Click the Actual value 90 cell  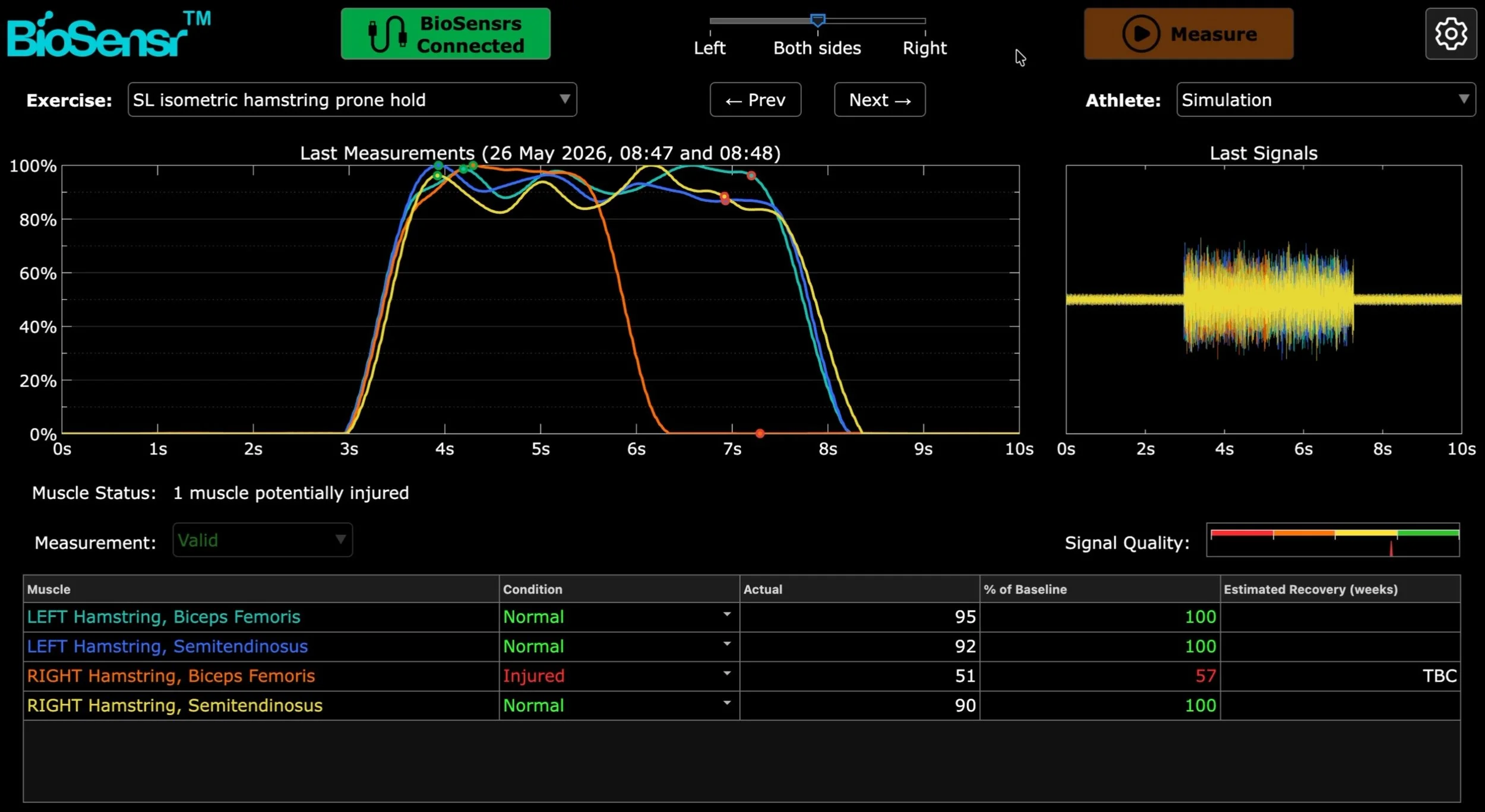(x=860, y=706)
